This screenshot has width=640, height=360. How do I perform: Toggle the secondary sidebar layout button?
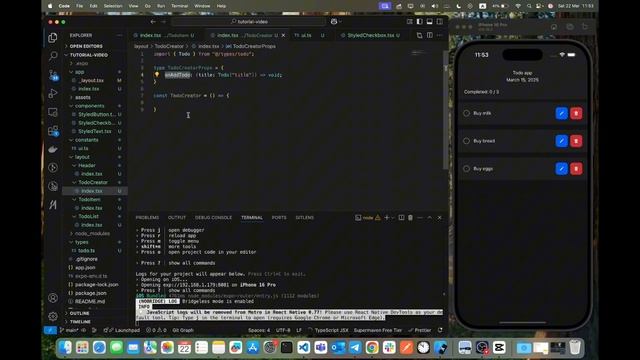tap(440, 22)
